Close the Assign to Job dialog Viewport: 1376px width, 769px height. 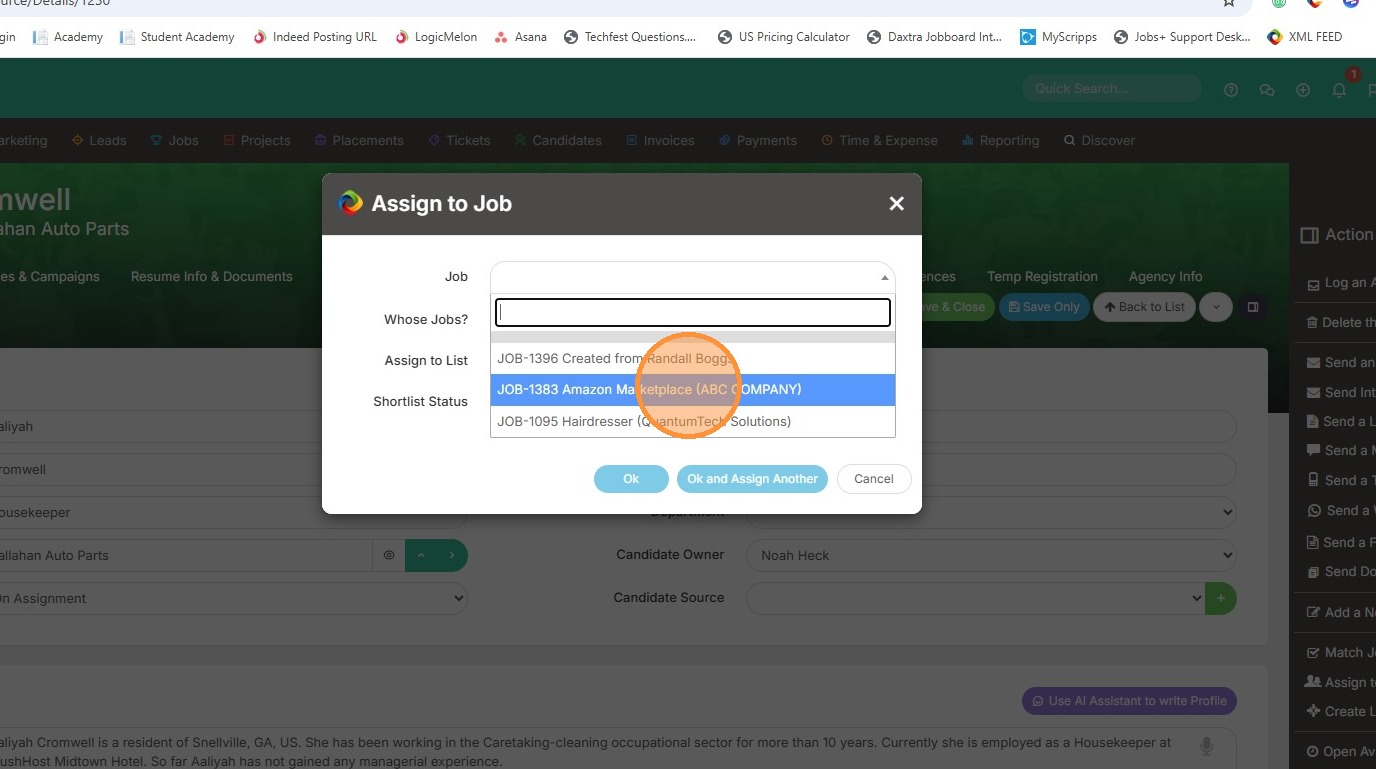click(x=896, y=204)
